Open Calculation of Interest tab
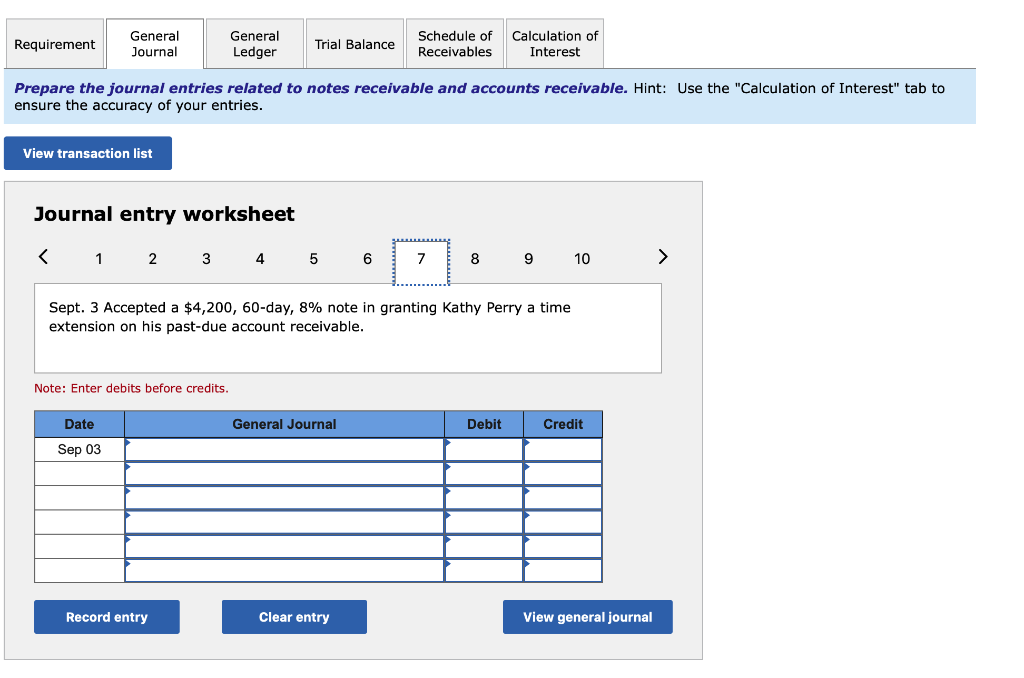The image size is (1024, 678). (555, 44)
